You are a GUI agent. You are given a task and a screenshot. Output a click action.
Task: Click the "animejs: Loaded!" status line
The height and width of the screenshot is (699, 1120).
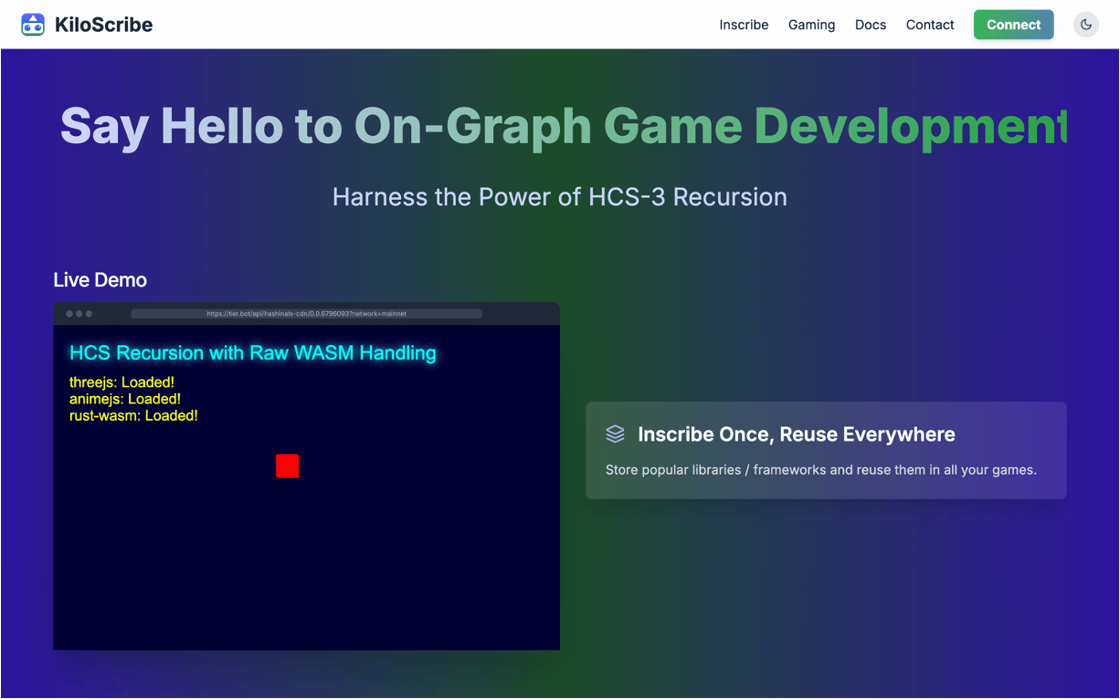click(125, 398)
